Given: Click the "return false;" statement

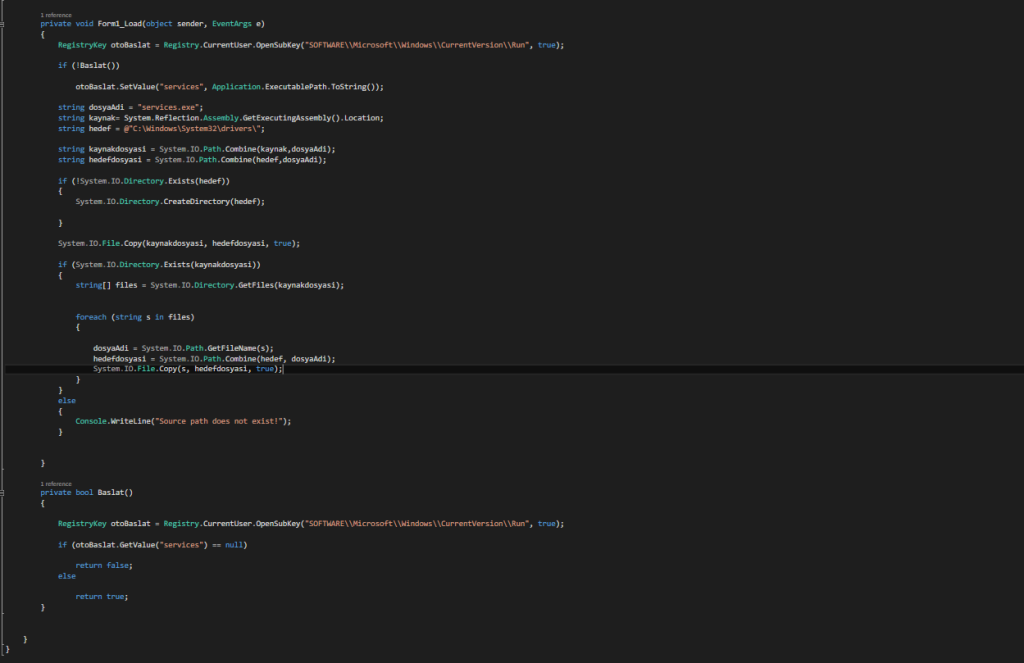Looking at the screenshot, I should pyautogui.click(x=104, y=566).
